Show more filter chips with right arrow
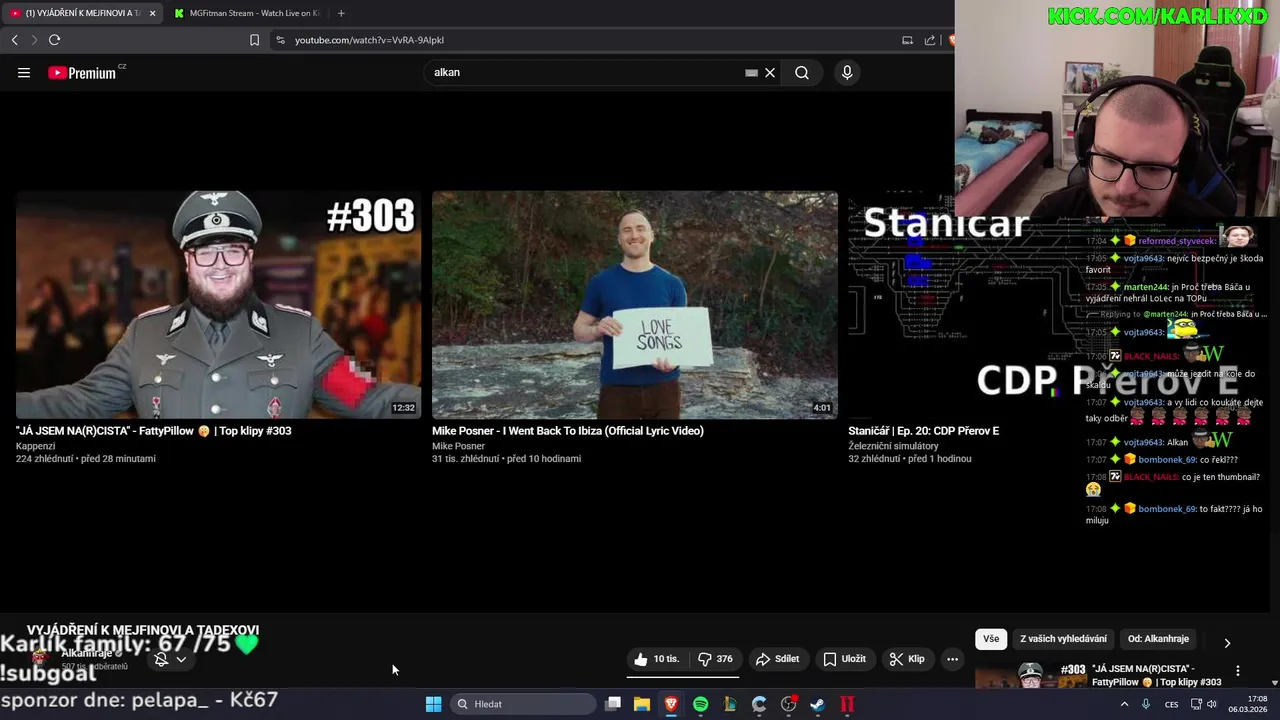Viewport: 1280px width, 720px height. (x=1227, y=643)
